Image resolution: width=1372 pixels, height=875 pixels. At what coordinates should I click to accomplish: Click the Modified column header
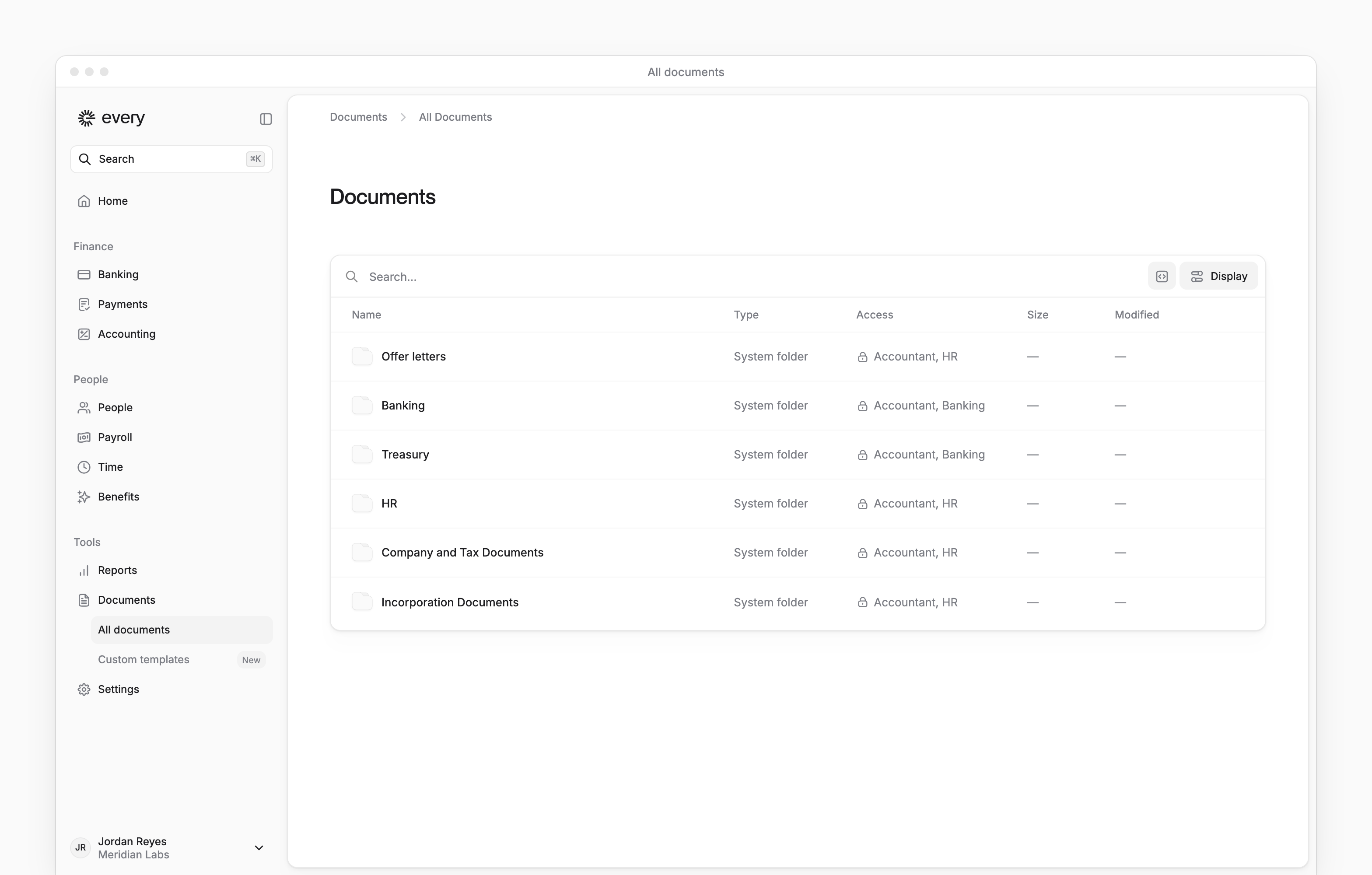point(1137,315)
